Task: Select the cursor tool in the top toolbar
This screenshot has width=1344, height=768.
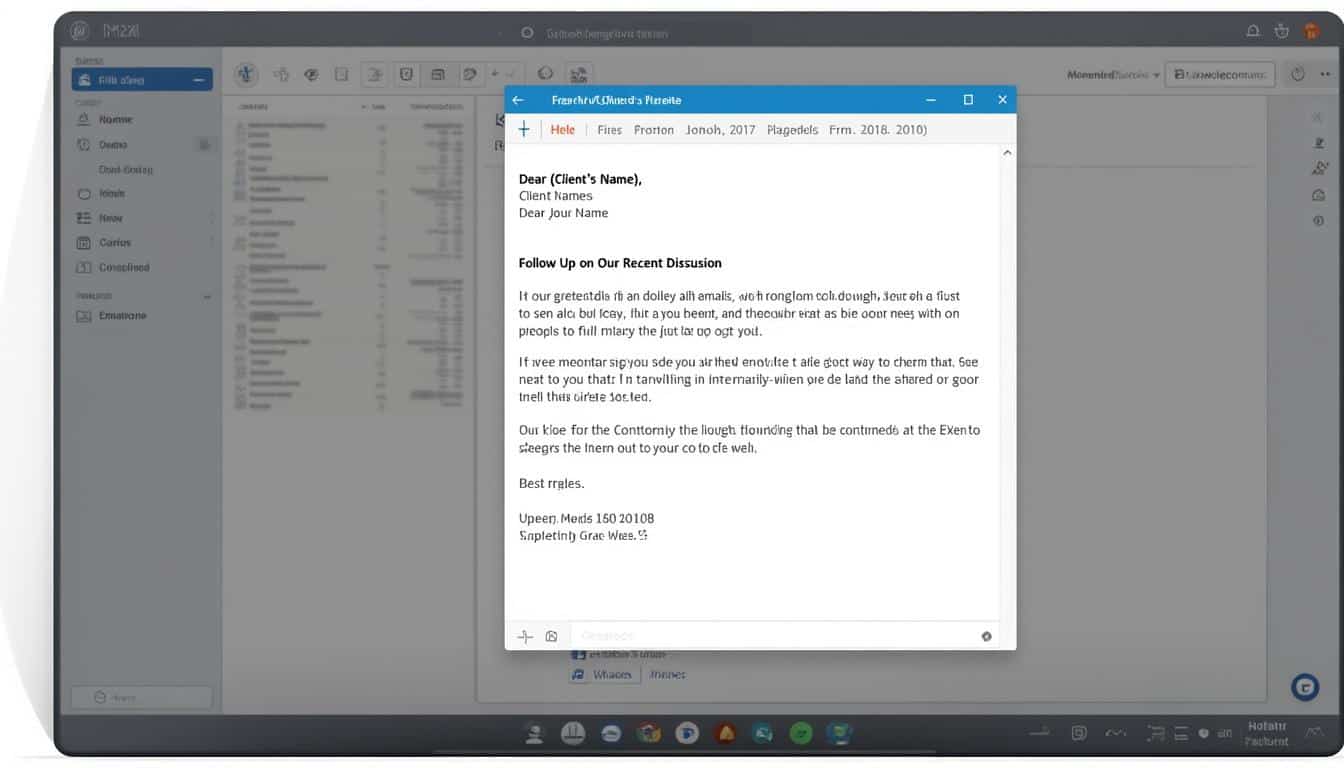Action: (x=246, y=74)
